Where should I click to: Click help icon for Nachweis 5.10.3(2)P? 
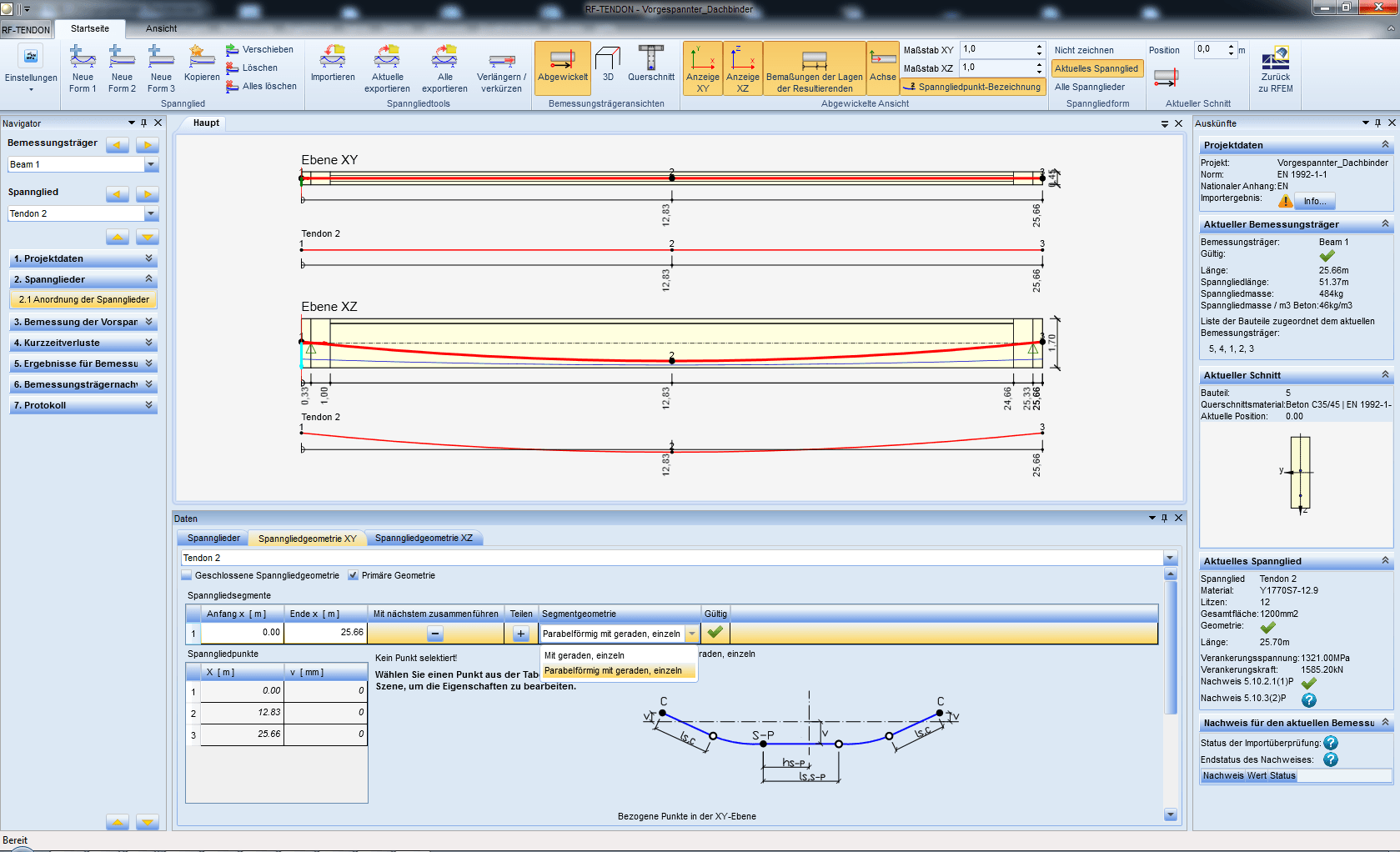coord(1309,699)
